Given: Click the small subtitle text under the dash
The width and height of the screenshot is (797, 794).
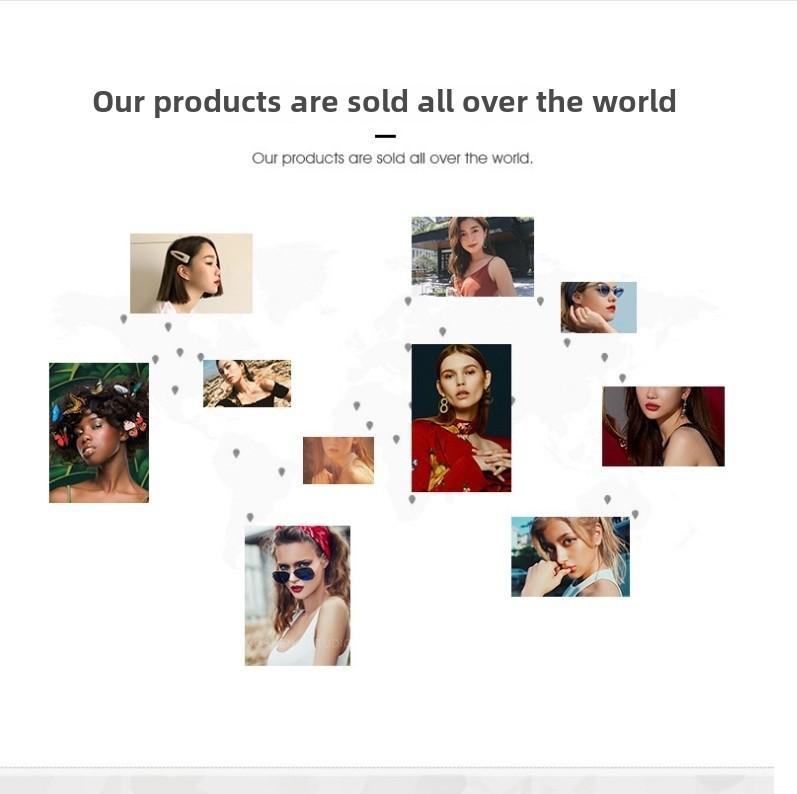Looking at the screenshot, I should (x=392, y=158).
